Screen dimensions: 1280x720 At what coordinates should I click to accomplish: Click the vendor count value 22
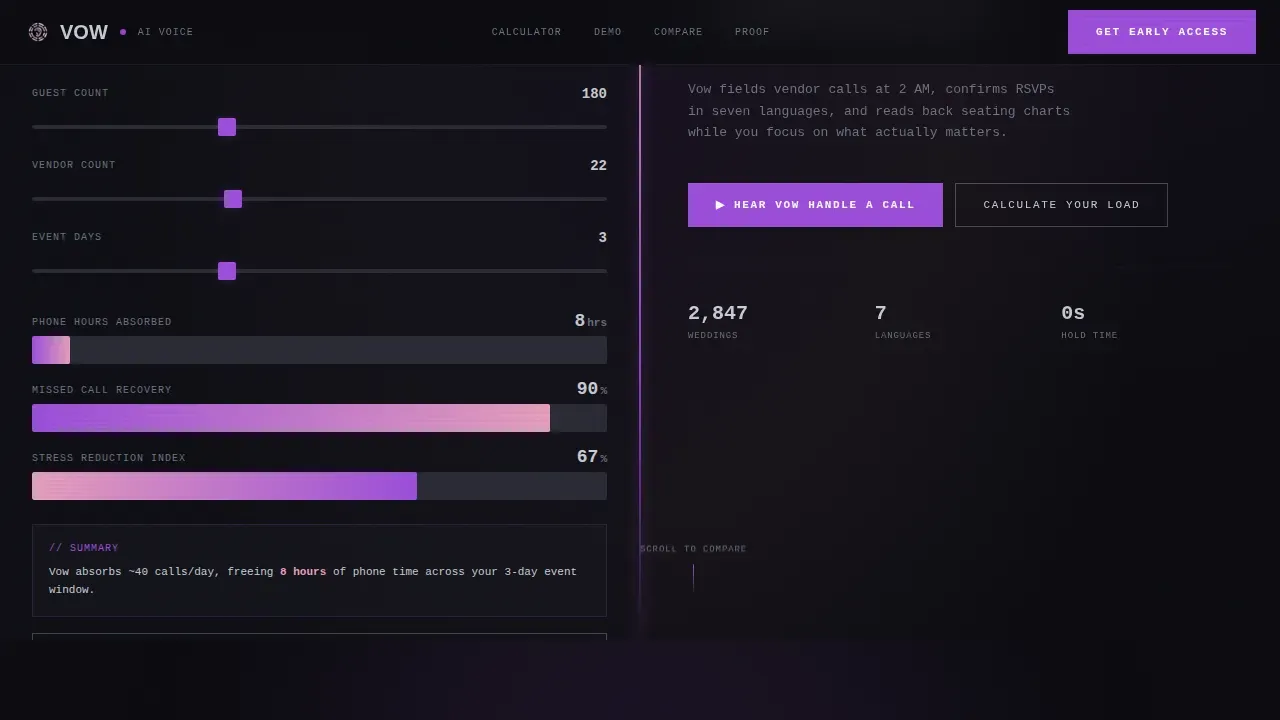[x=598, y=165]
